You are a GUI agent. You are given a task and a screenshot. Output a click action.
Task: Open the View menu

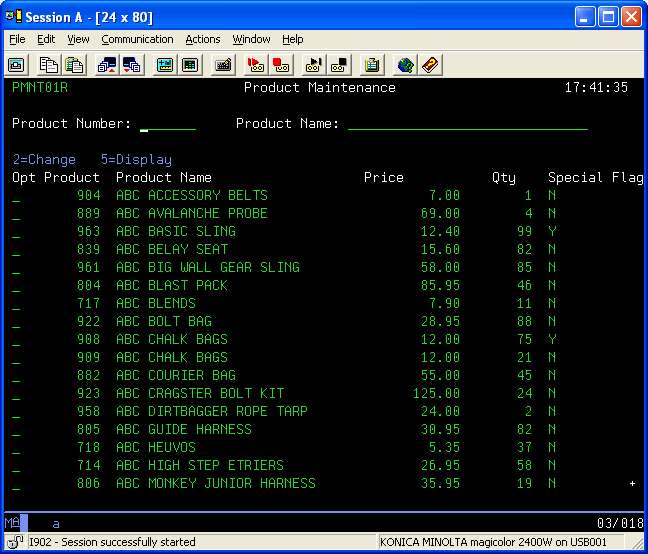[x=78, y=39]
